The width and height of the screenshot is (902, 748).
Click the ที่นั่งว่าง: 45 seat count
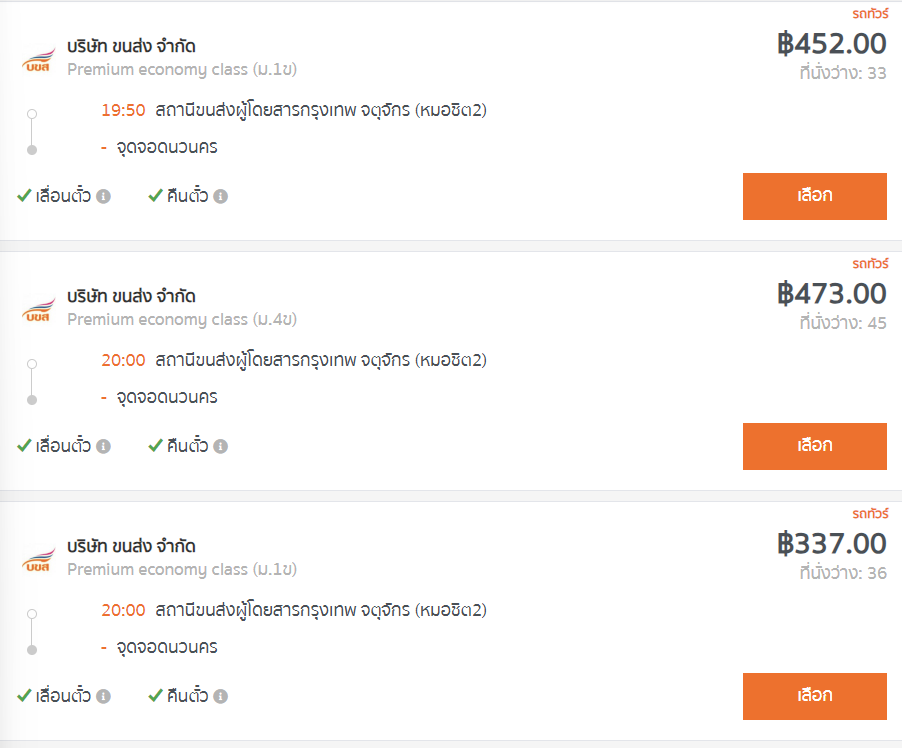click(x=842, y=323)
